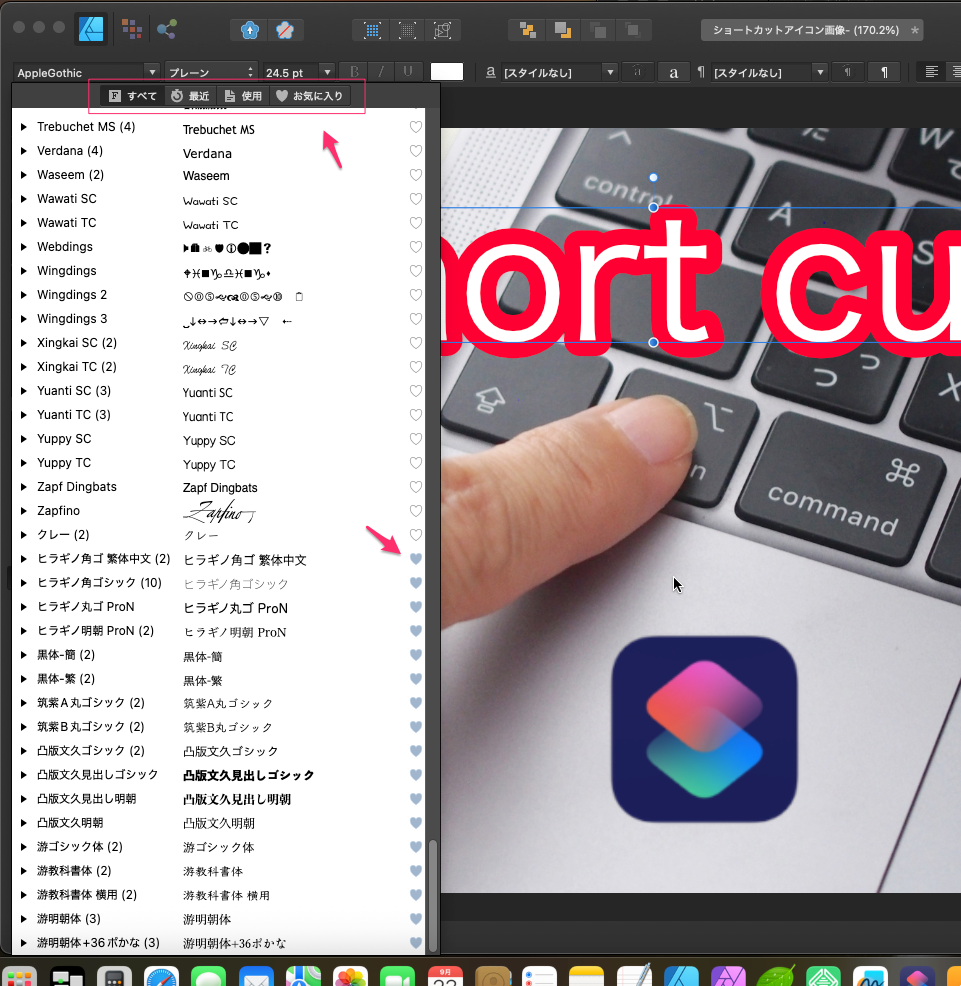The width and height of the screenshot is (961, 986).
Task: Click the Safari icon in the Dock
Action: point(160,975)
